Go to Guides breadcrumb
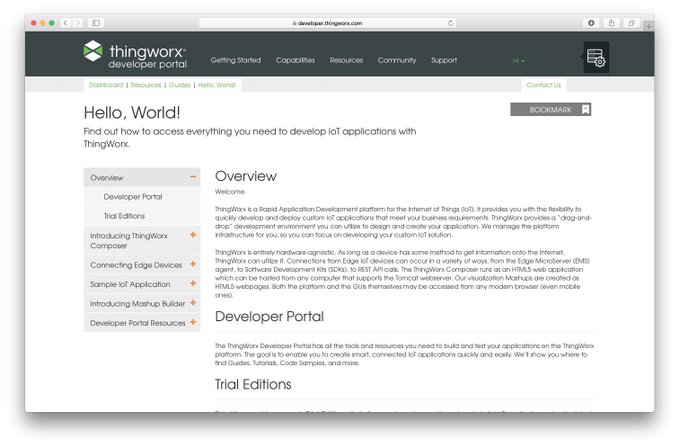The width and height of the screenshot is (680, 448). click(180, 85)
